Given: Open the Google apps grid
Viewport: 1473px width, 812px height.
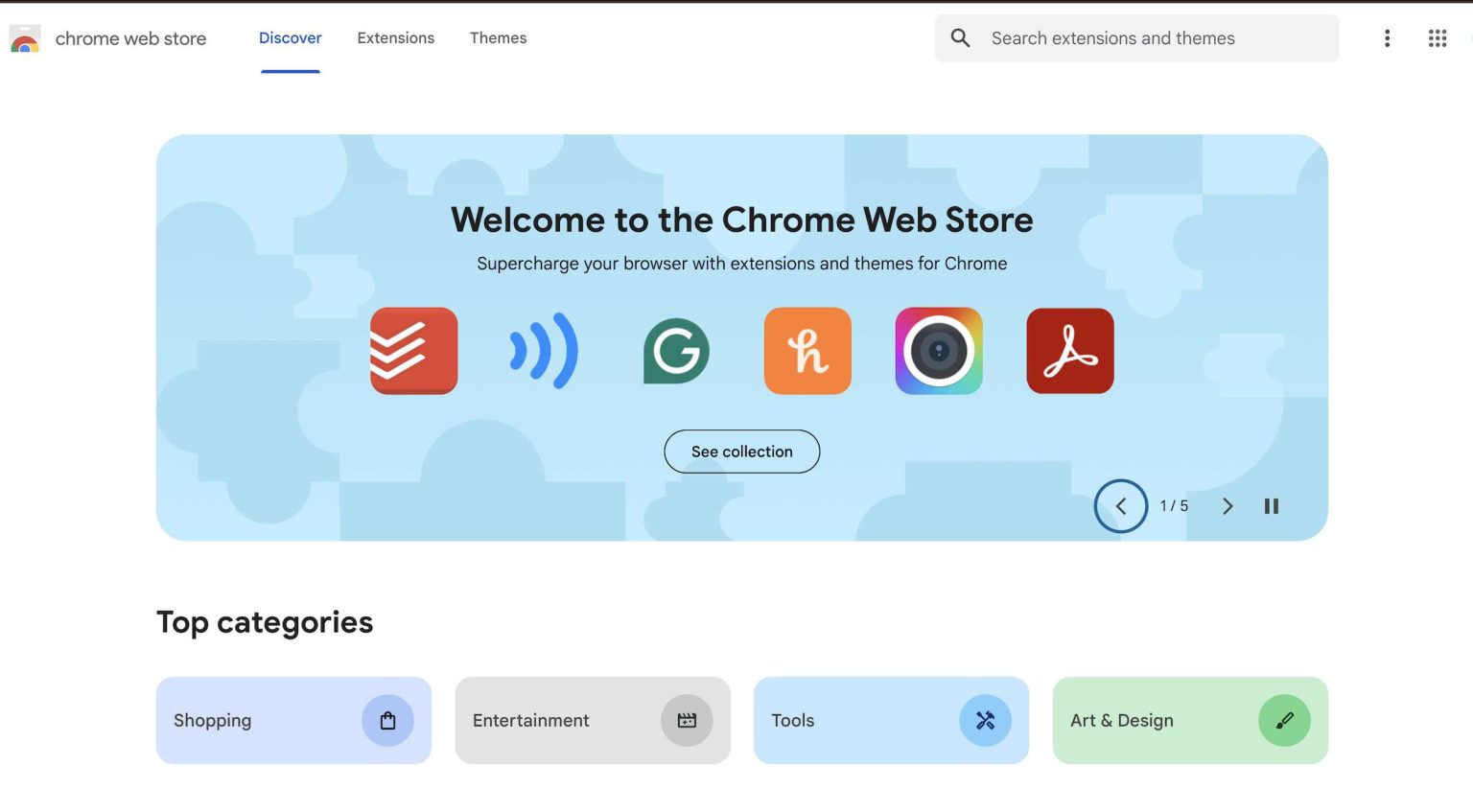Looking at the screenshot, I should 1437,37.
